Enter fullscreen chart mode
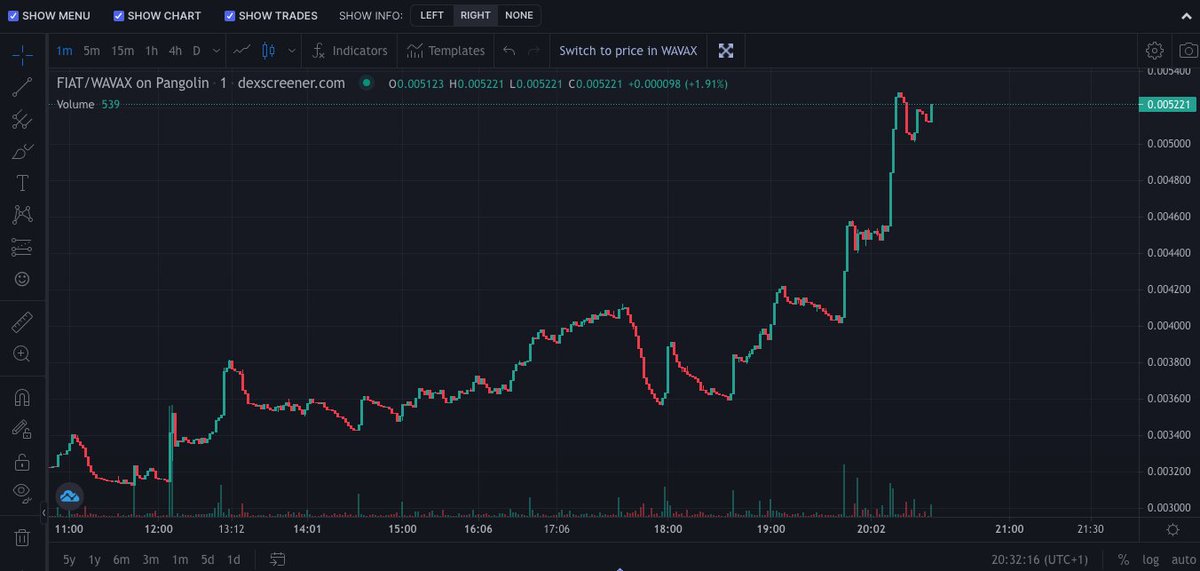 point(727,50)
